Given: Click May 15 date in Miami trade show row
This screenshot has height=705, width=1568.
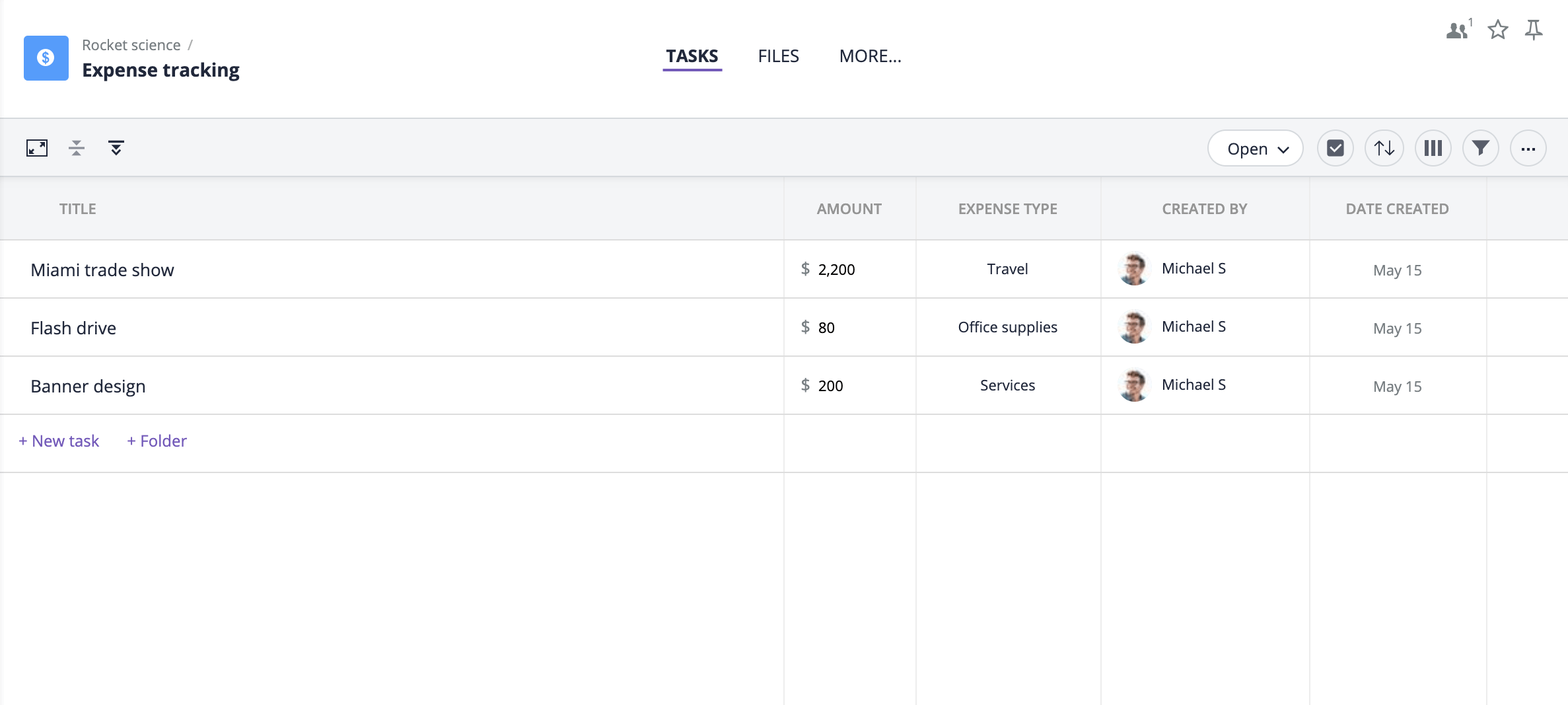Looking at the screenshot, I should pyautogui.click(x=1398, y=270).
